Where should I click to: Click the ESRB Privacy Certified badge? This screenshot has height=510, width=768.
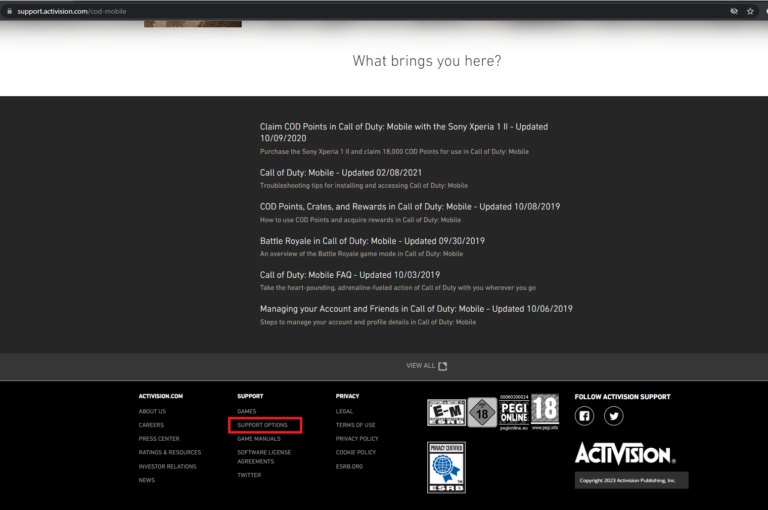coord(446,467)
